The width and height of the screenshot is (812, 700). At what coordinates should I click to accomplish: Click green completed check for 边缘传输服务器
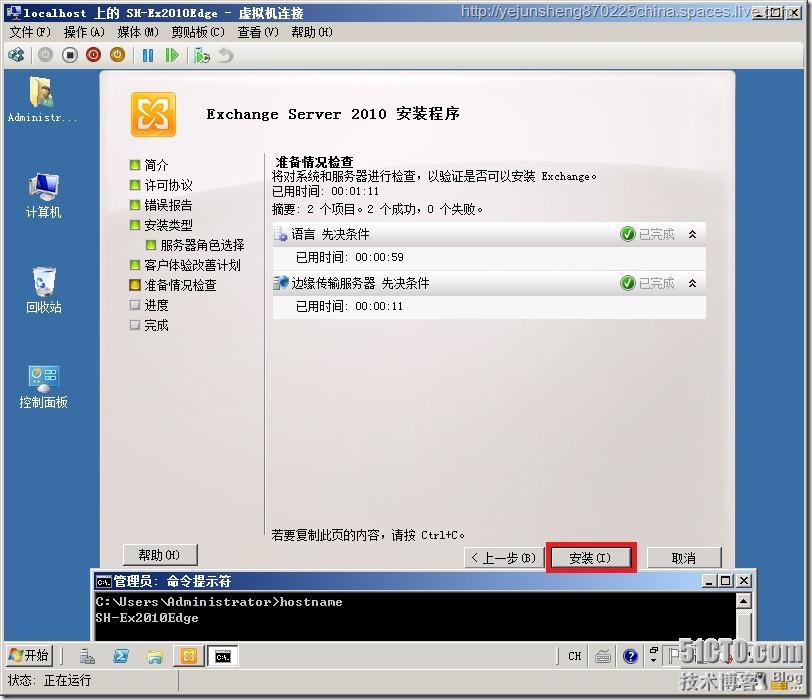628,283
